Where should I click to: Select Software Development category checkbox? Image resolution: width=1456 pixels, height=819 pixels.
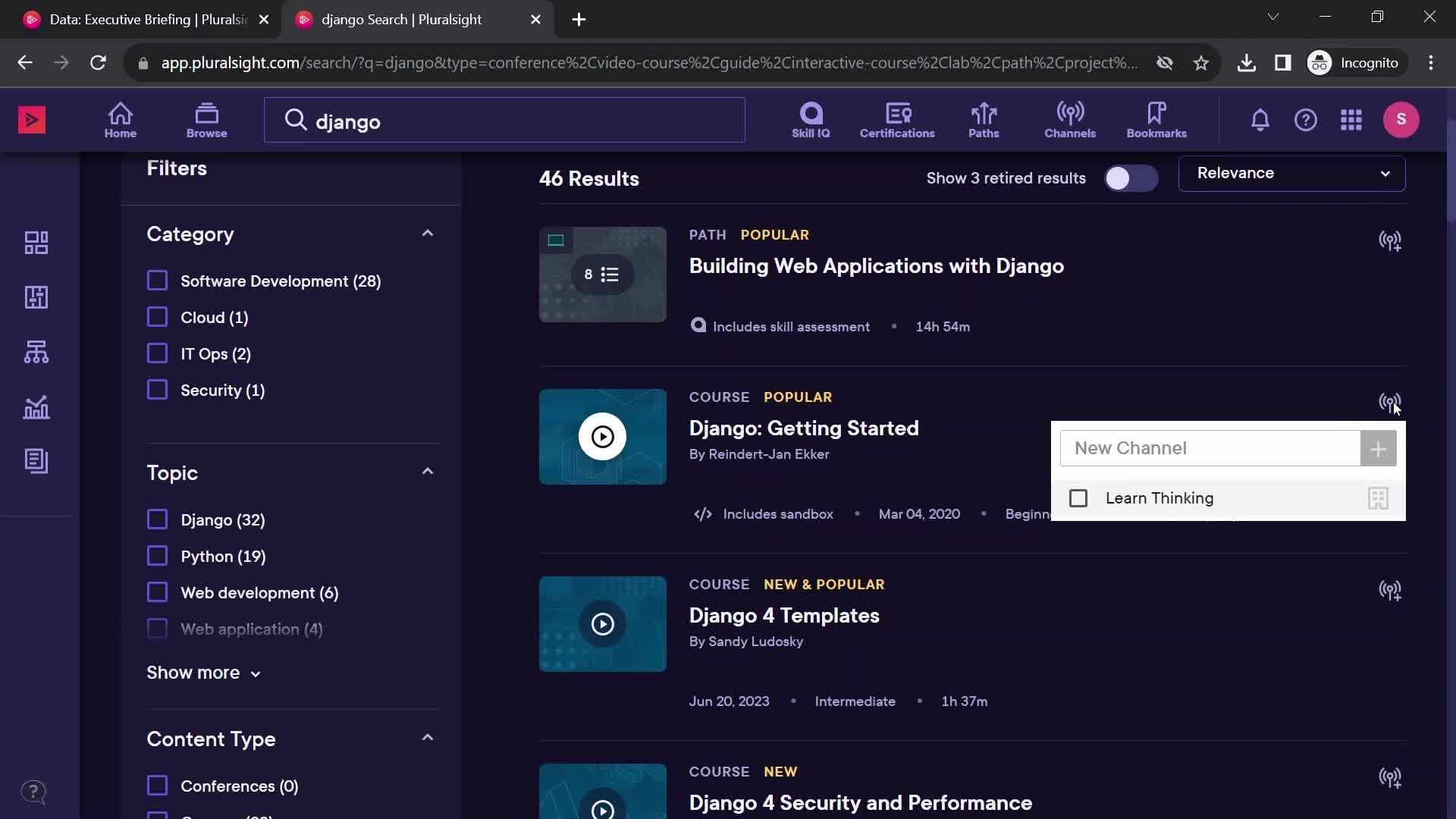[158, 280]
